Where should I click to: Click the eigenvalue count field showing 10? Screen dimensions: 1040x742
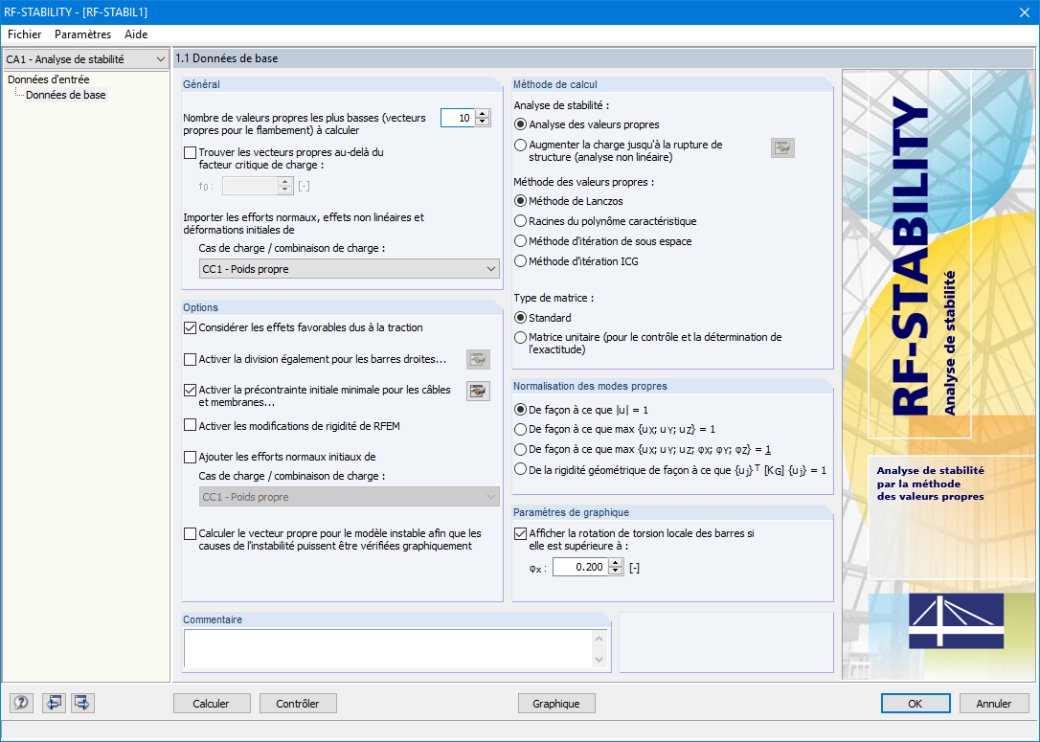tap(458, 118)
